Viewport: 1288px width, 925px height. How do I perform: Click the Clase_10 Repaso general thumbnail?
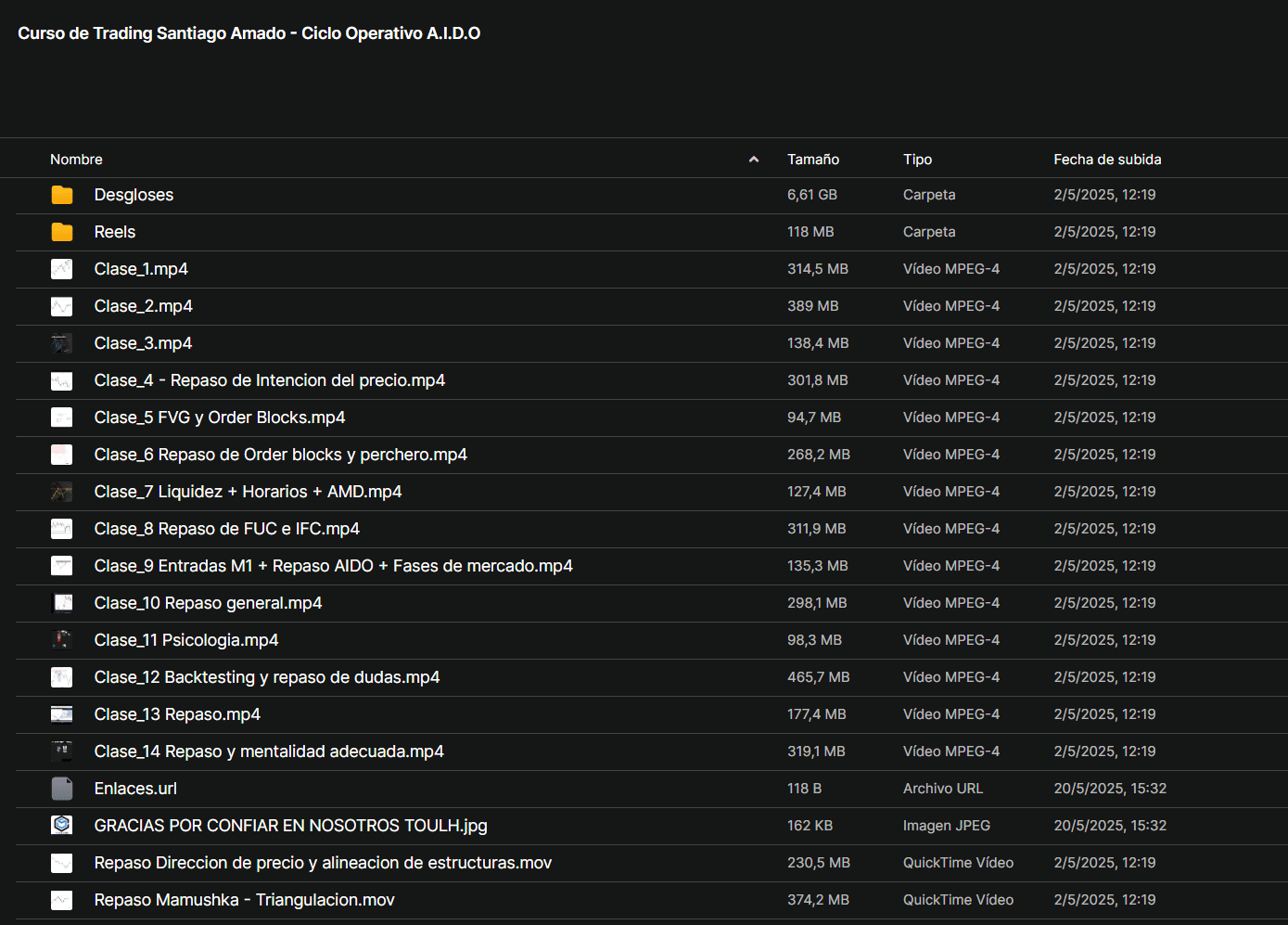click(62, 603)
